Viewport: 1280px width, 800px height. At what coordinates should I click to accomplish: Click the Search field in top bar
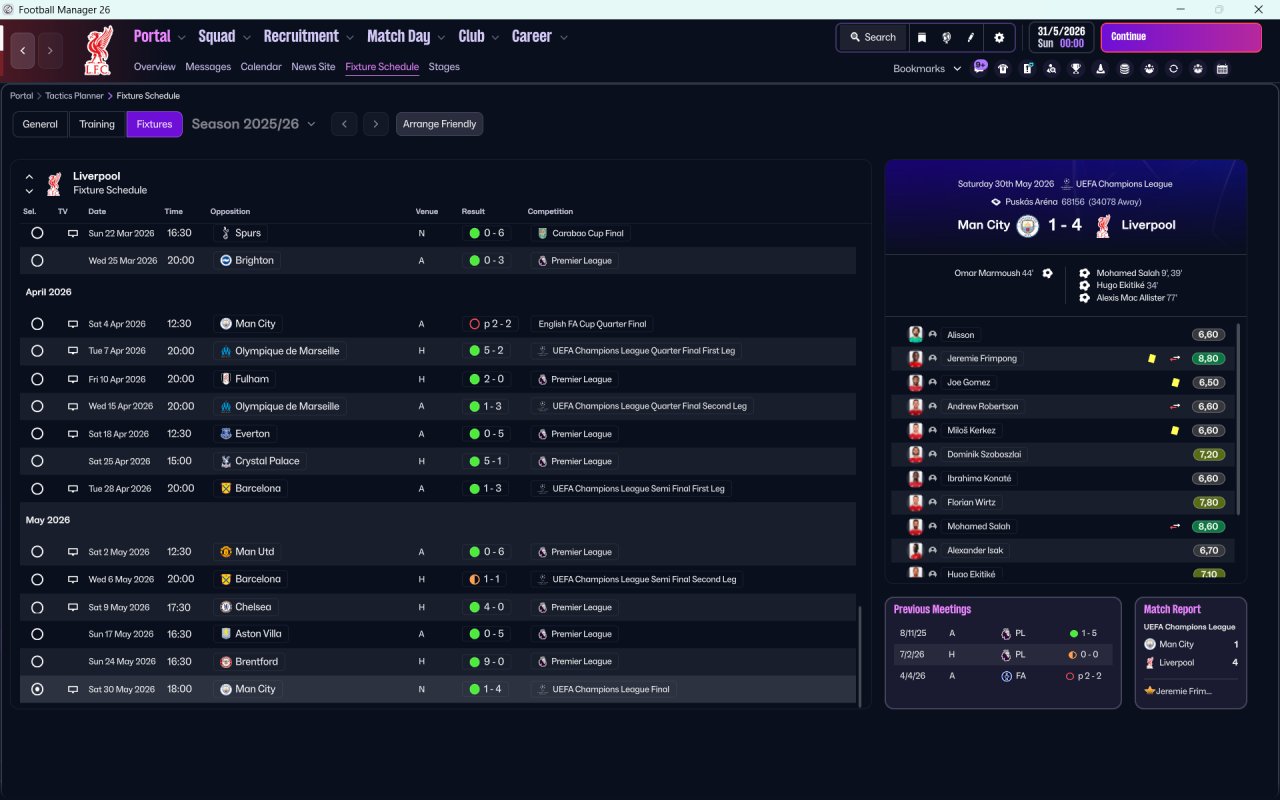(x=872, y=38)
